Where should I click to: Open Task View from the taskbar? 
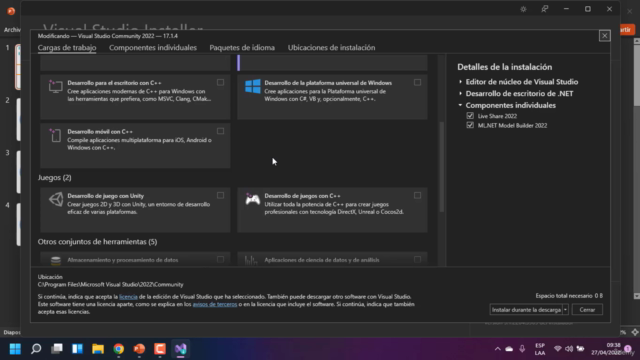(57, 349)
